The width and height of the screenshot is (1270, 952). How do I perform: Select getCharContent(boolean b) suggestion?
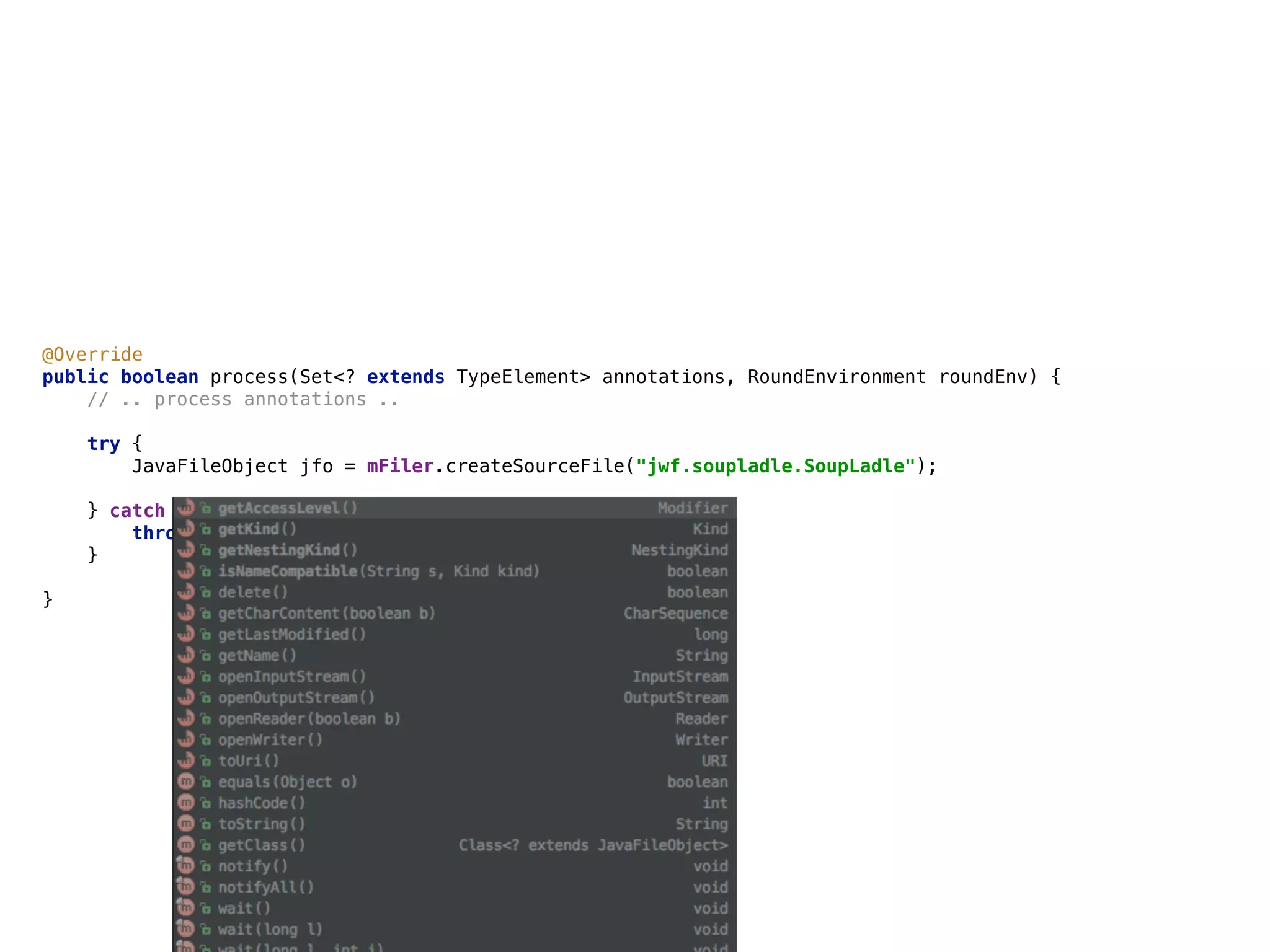tap(326, 614)
